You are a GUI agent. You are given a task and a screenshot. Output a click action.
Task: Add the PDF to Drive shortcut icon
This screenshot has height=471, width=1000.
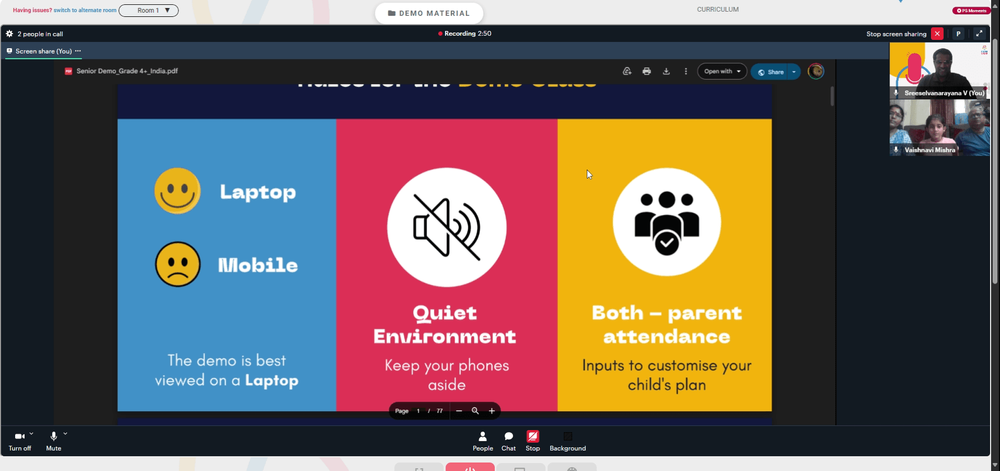(627, 71)
